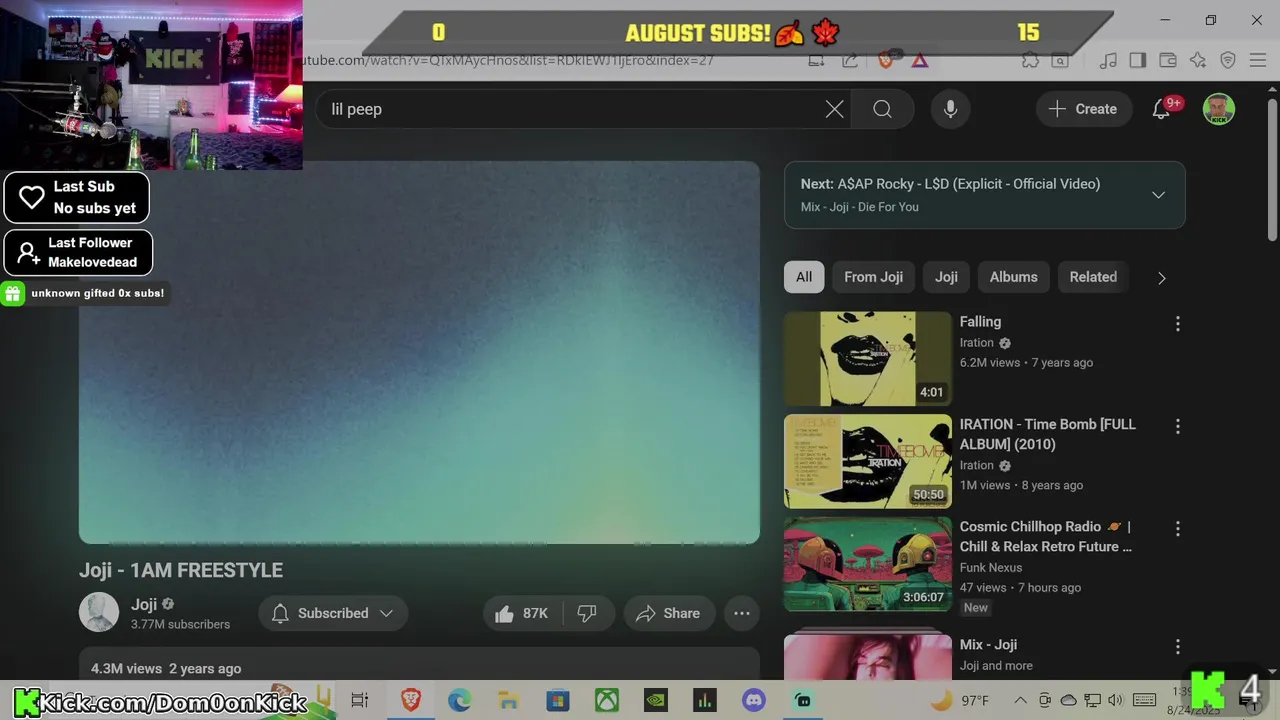Clear the YouTube search box text
1280x720 pixels.
tap(834, 109)
